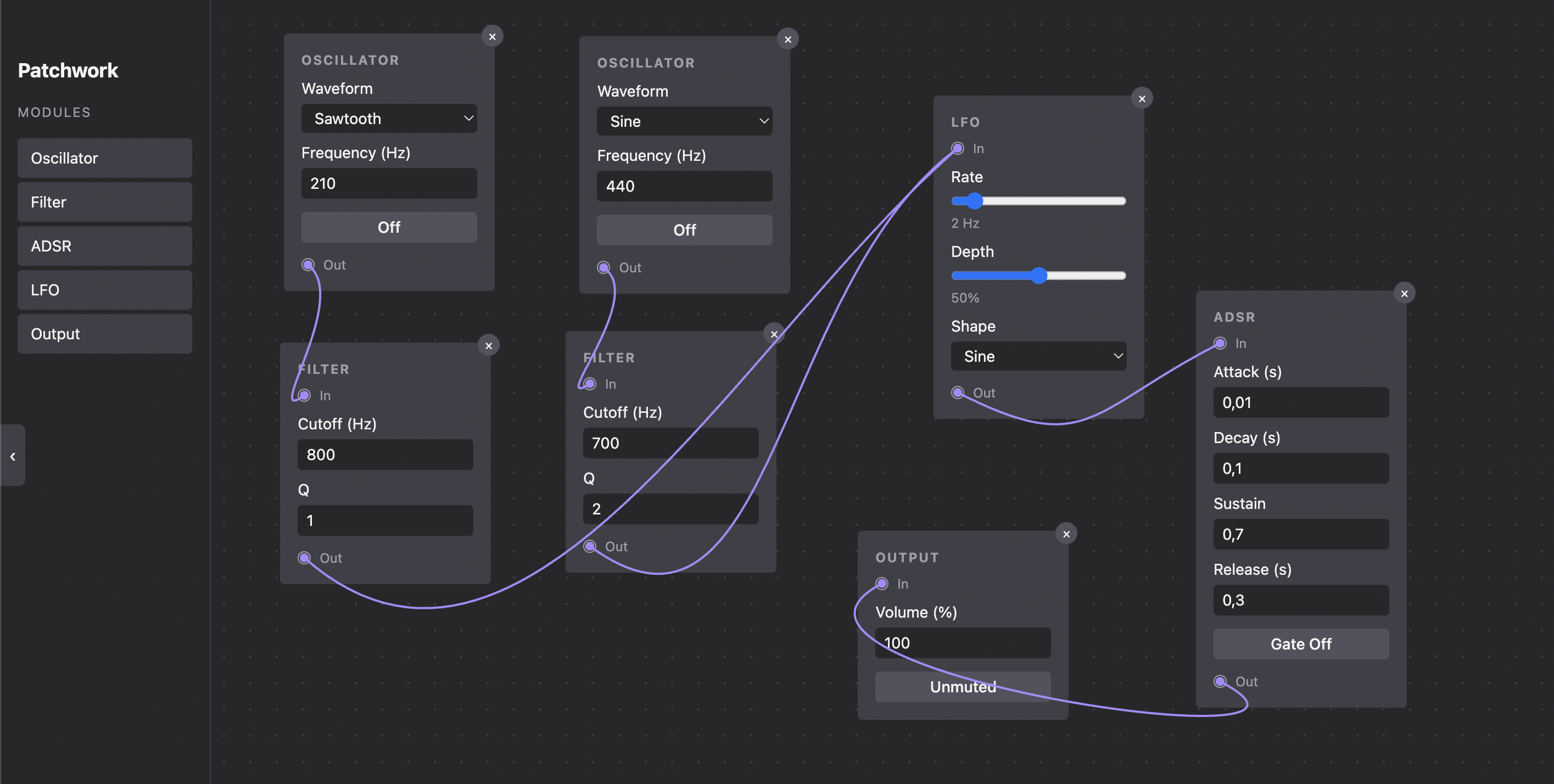Add an Output module from the sidebar

pyautogui.click(x=104, y=333)
